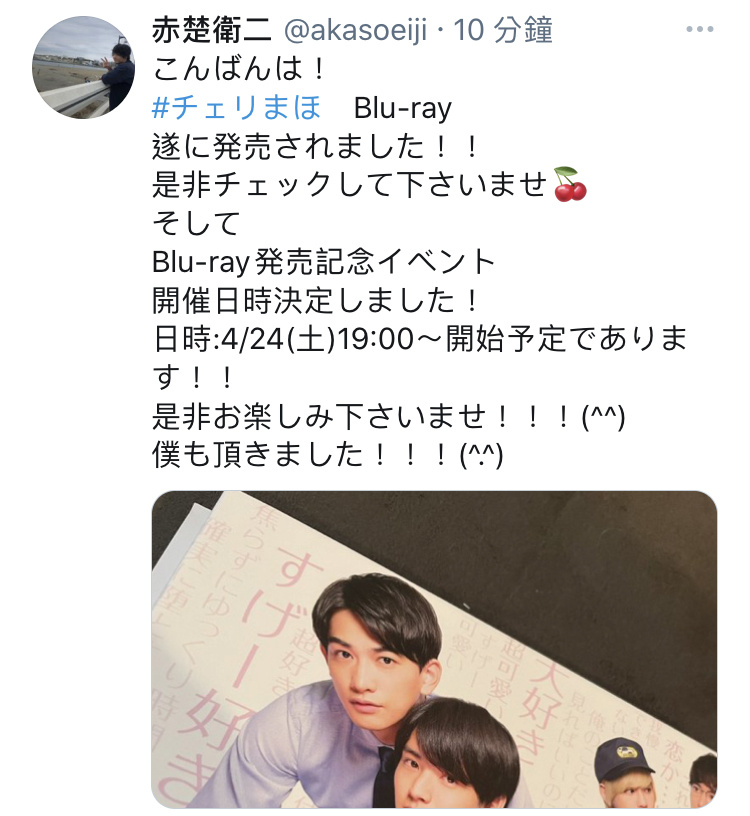The image size is (750, 816).
Task: Click the word そして in the tweet
Action: [196, 223]
